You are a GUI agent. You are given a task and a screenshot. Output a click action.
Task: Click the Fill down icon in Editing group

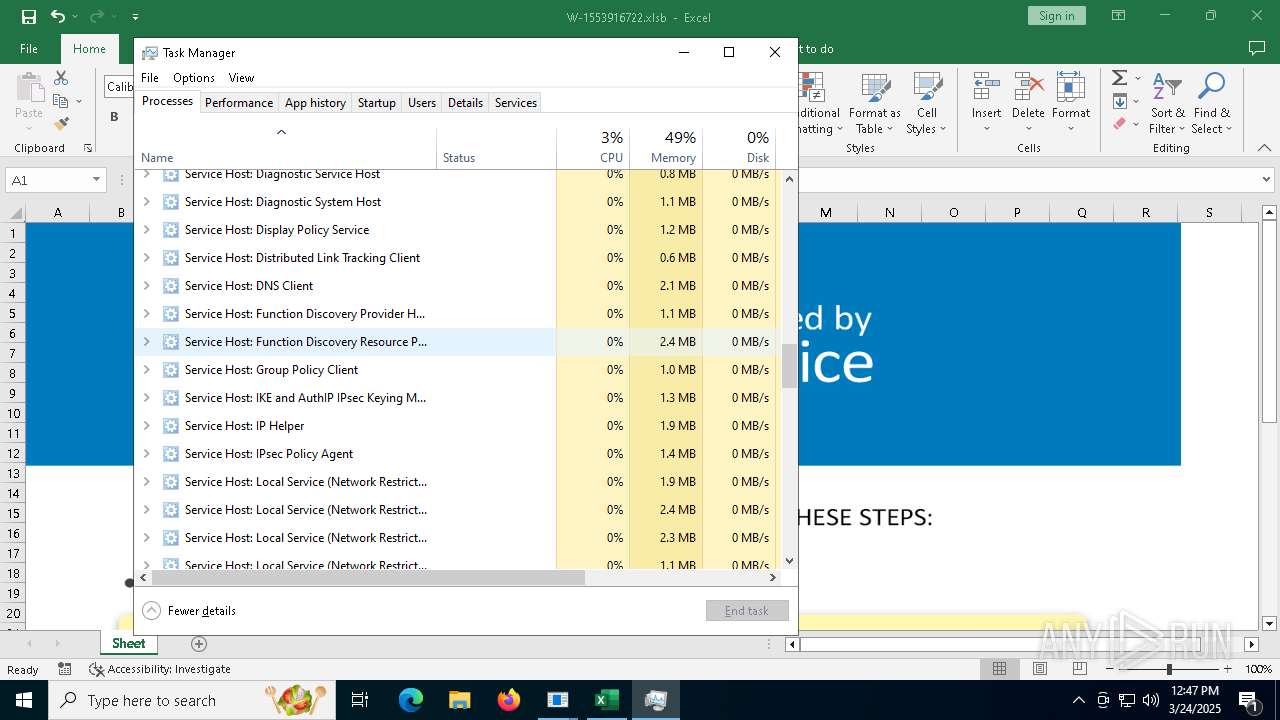pos(1120,101)
